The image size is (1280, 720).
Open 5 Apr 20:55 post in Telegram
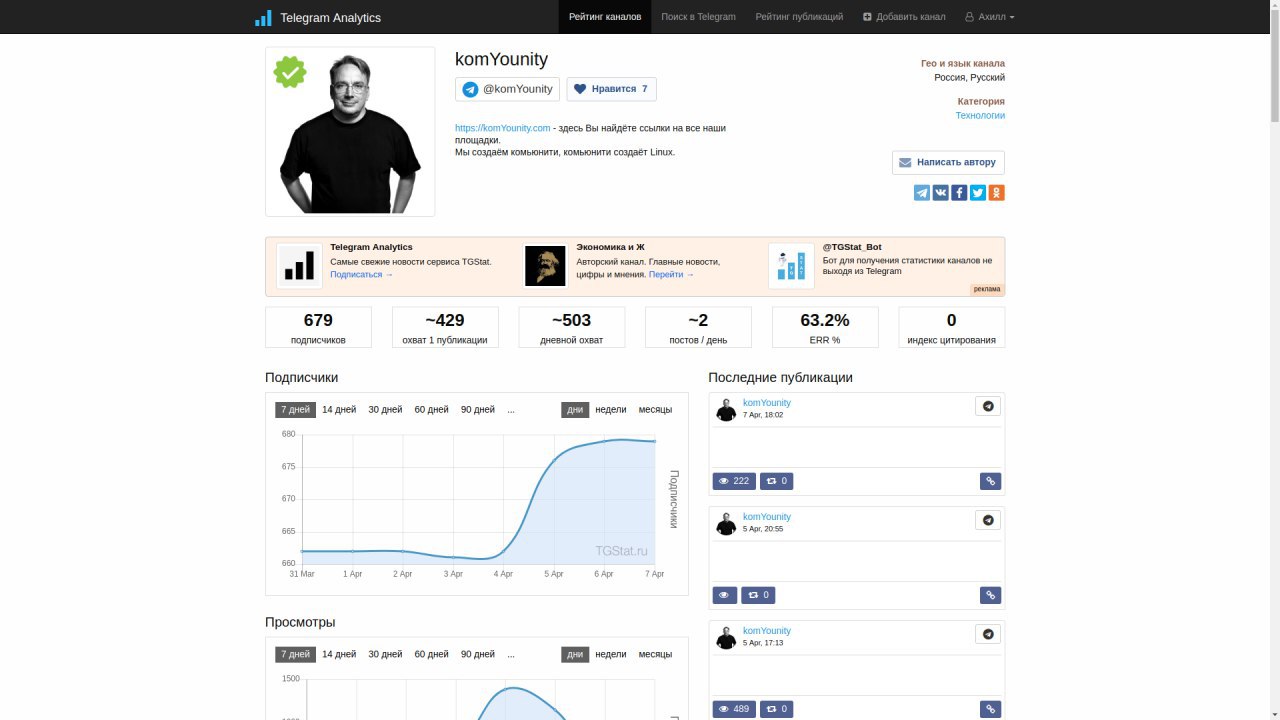988,520
